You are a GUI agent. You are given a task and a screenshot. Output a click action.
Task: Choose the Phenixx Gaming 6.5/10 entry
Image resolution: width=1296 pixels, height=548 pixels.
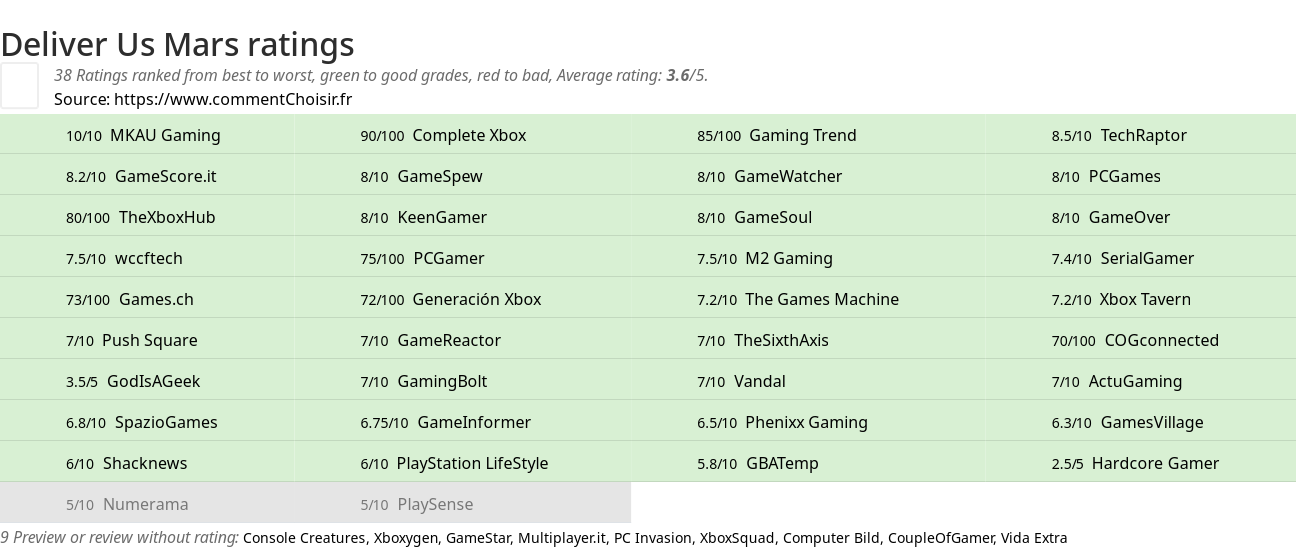[782, 422]
